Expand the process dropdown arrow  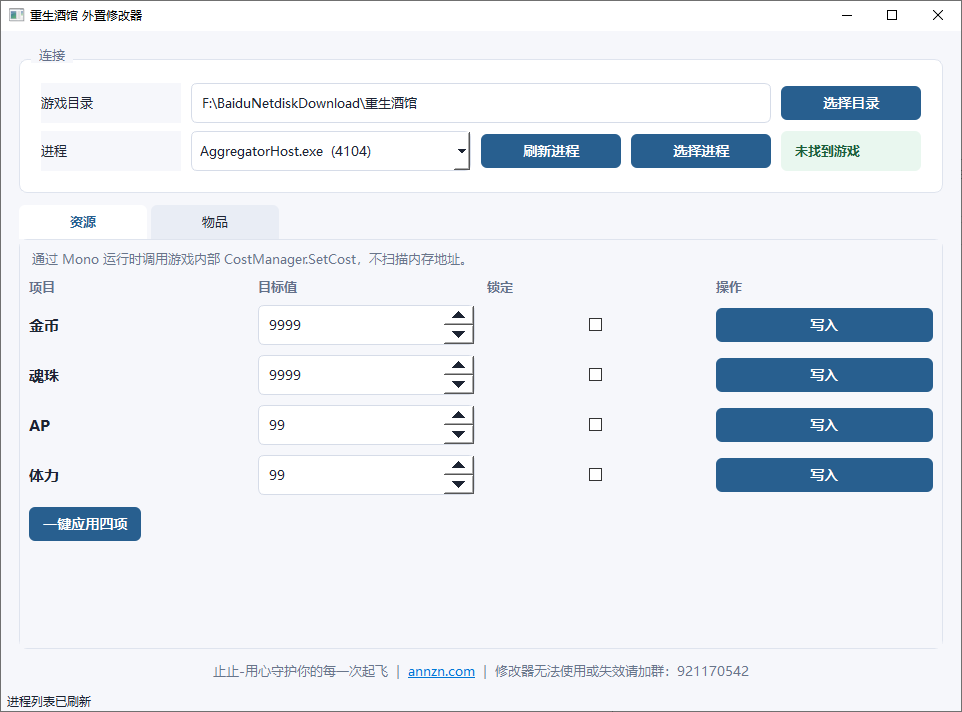pos(461,151)
